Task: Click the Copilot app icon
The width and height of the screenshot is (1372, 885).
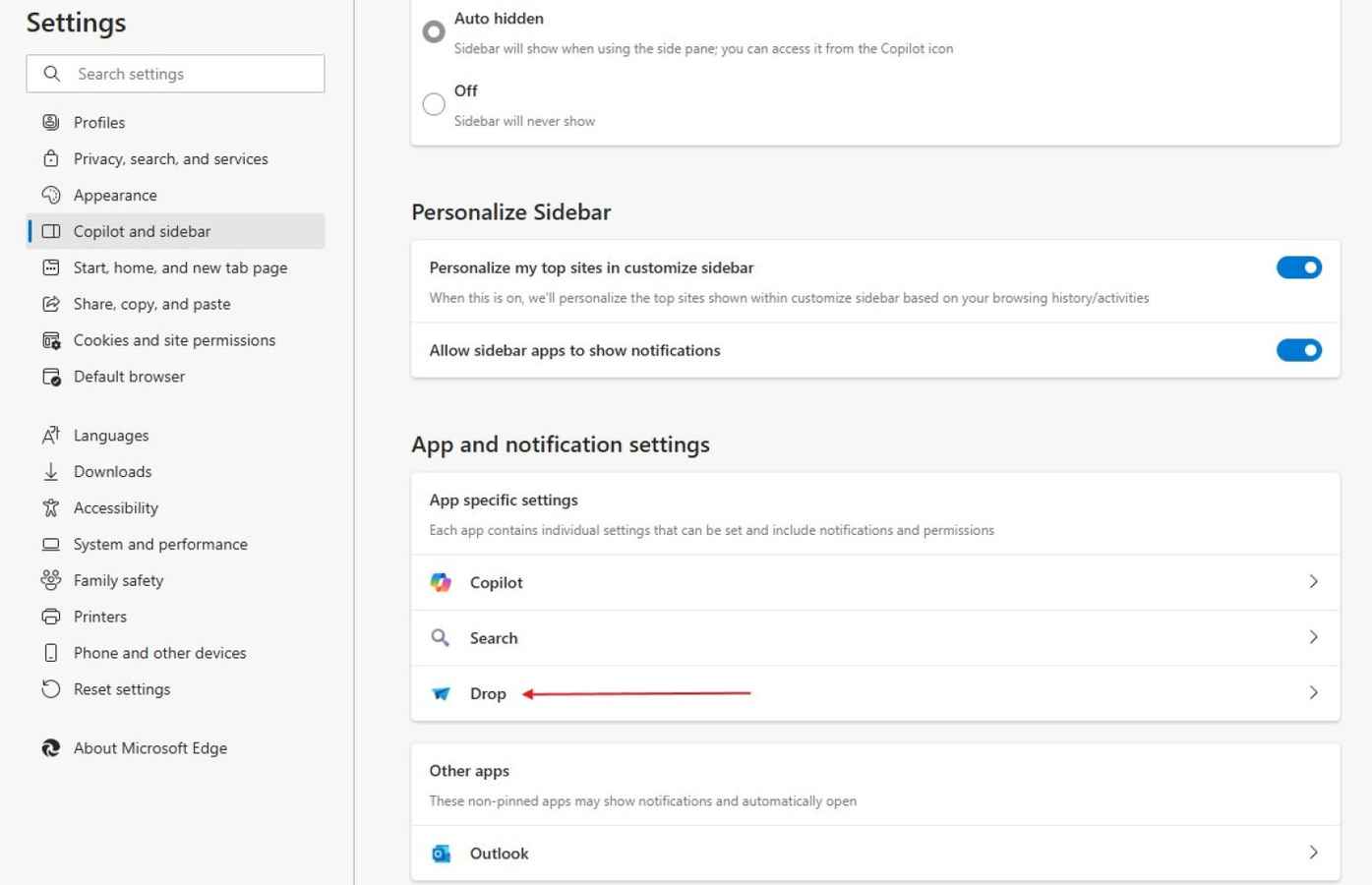Action: click(441, 582)
